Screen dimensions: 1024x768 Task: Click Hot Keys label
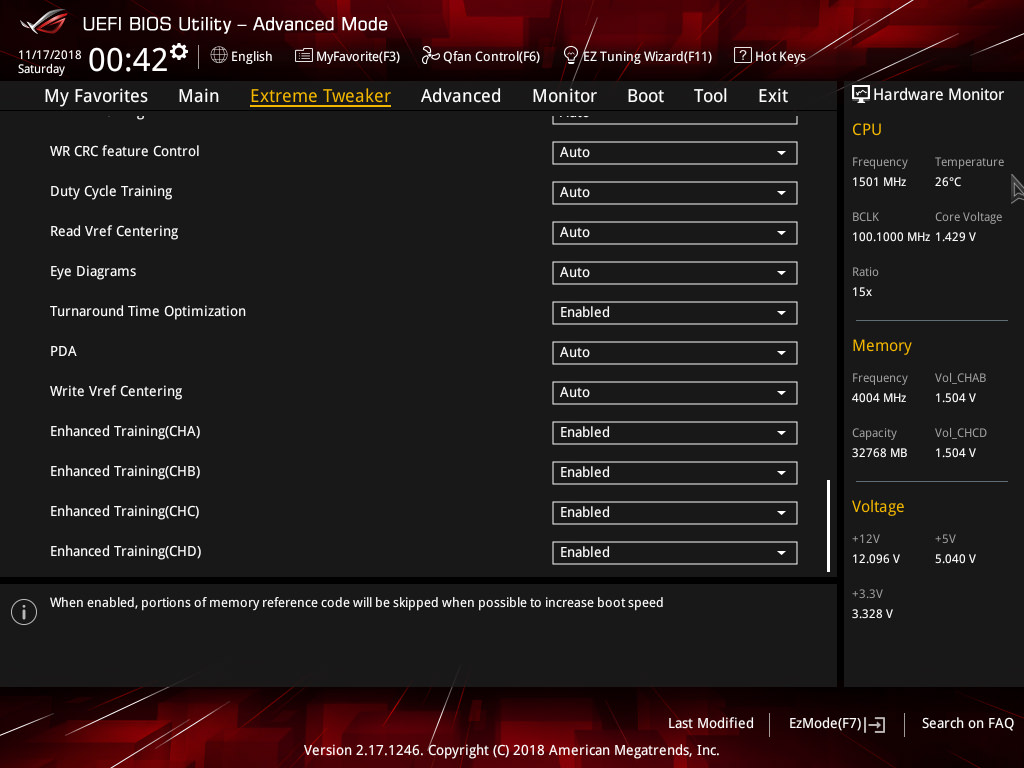click(x=780, y=56)
